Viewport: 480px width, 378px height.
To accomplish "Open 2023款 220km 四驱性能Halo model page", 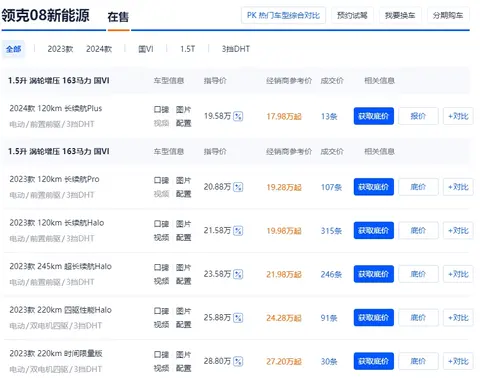I will 60,310.
